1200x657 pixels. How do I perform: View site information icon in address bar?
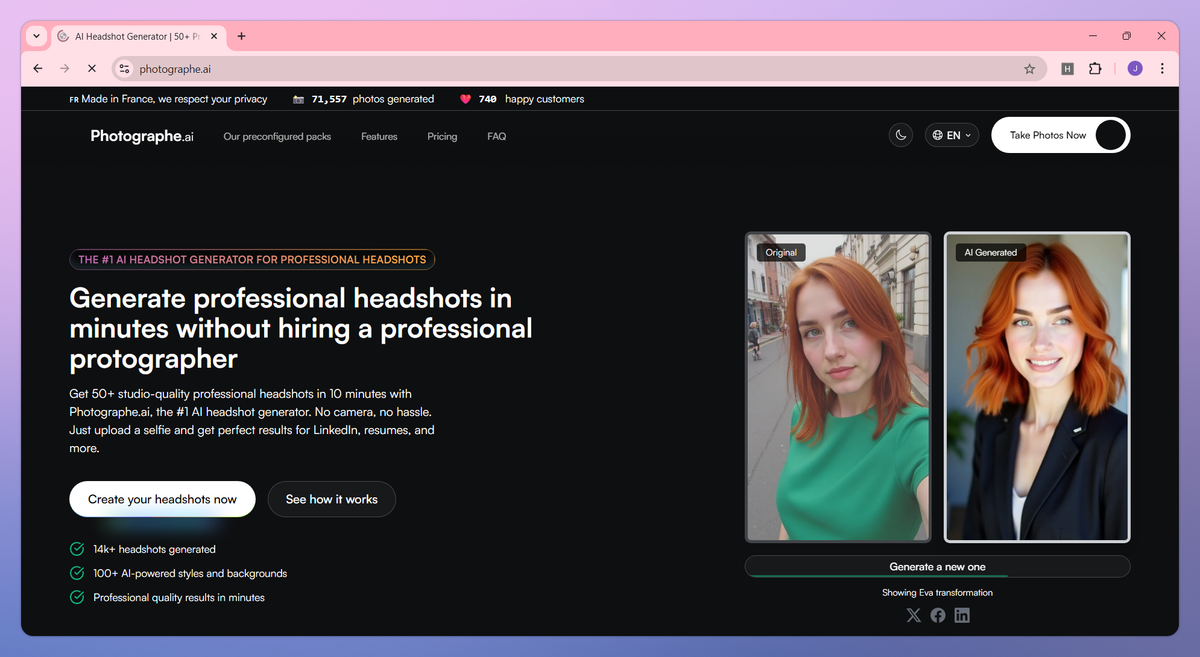click(124, 69)
